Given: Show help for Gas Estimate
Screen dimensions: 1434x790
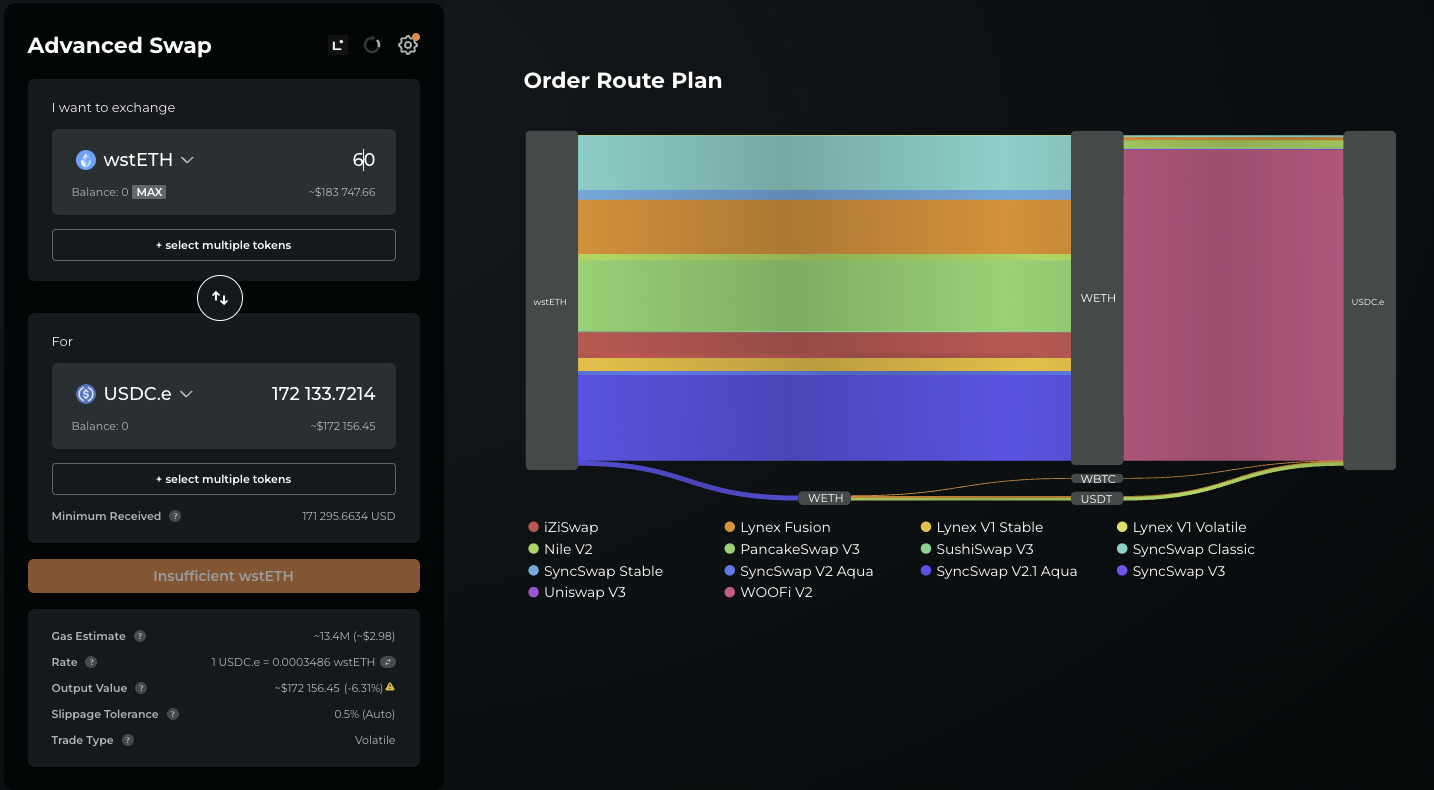Looking at the screenshot, I should [x=140, y=636].
